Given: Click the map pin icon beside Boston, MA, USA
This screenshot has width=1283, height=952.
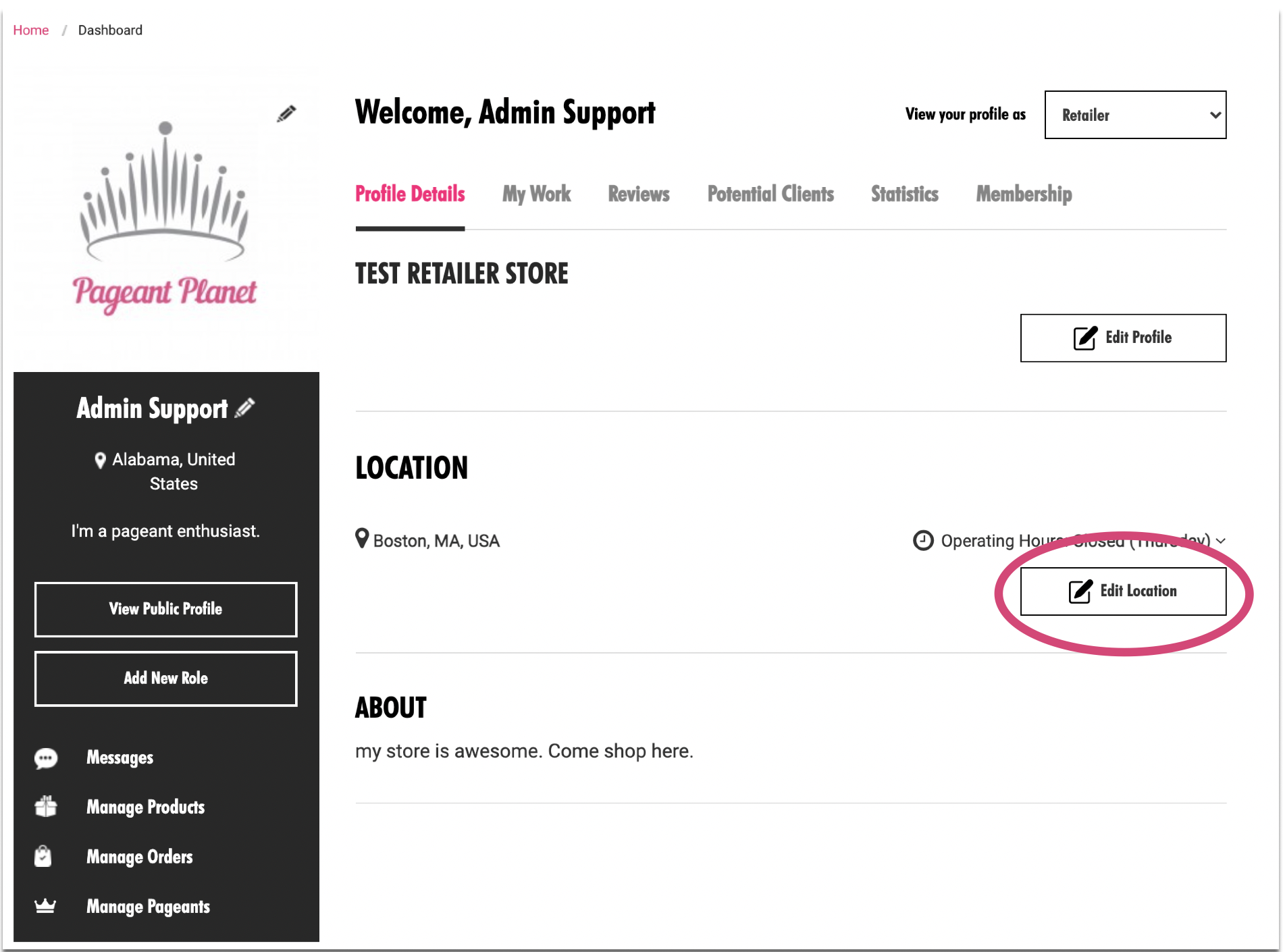Looking at the screenshot, I should (362, 539).
